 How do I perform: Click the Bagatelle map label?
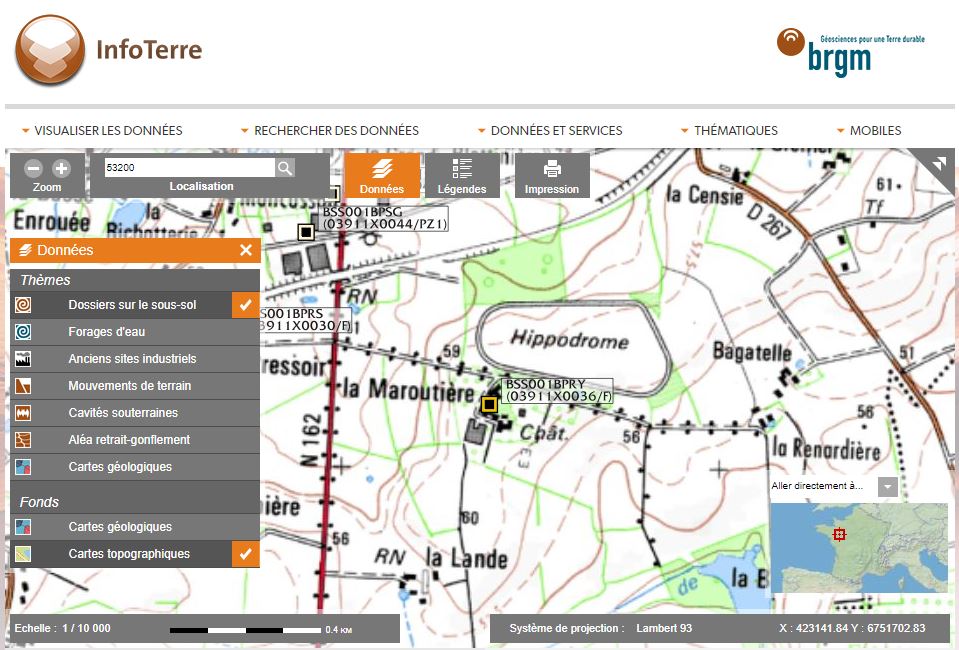pos(752,352)
